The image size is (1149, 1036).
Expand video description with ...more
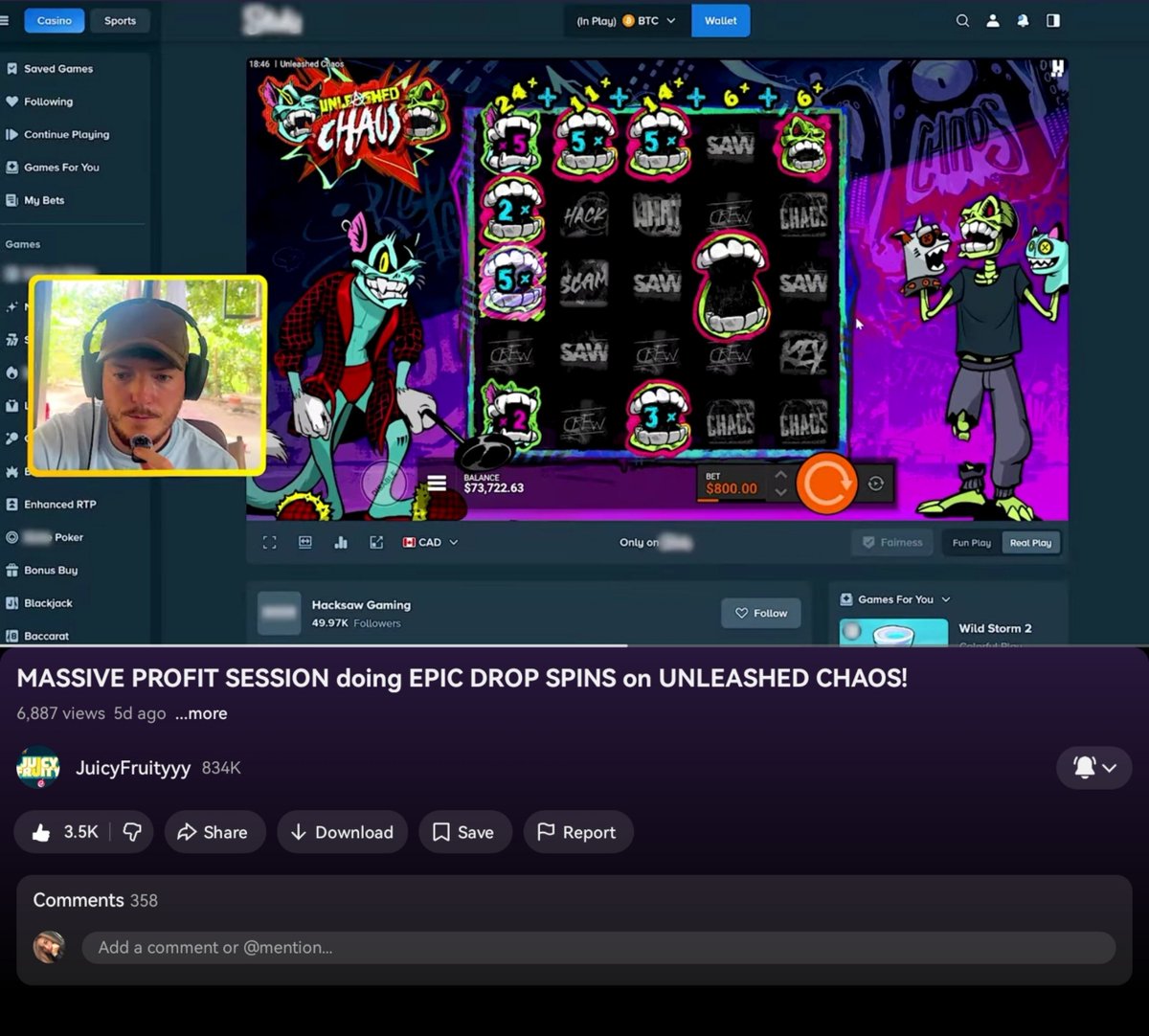[201, 713]
